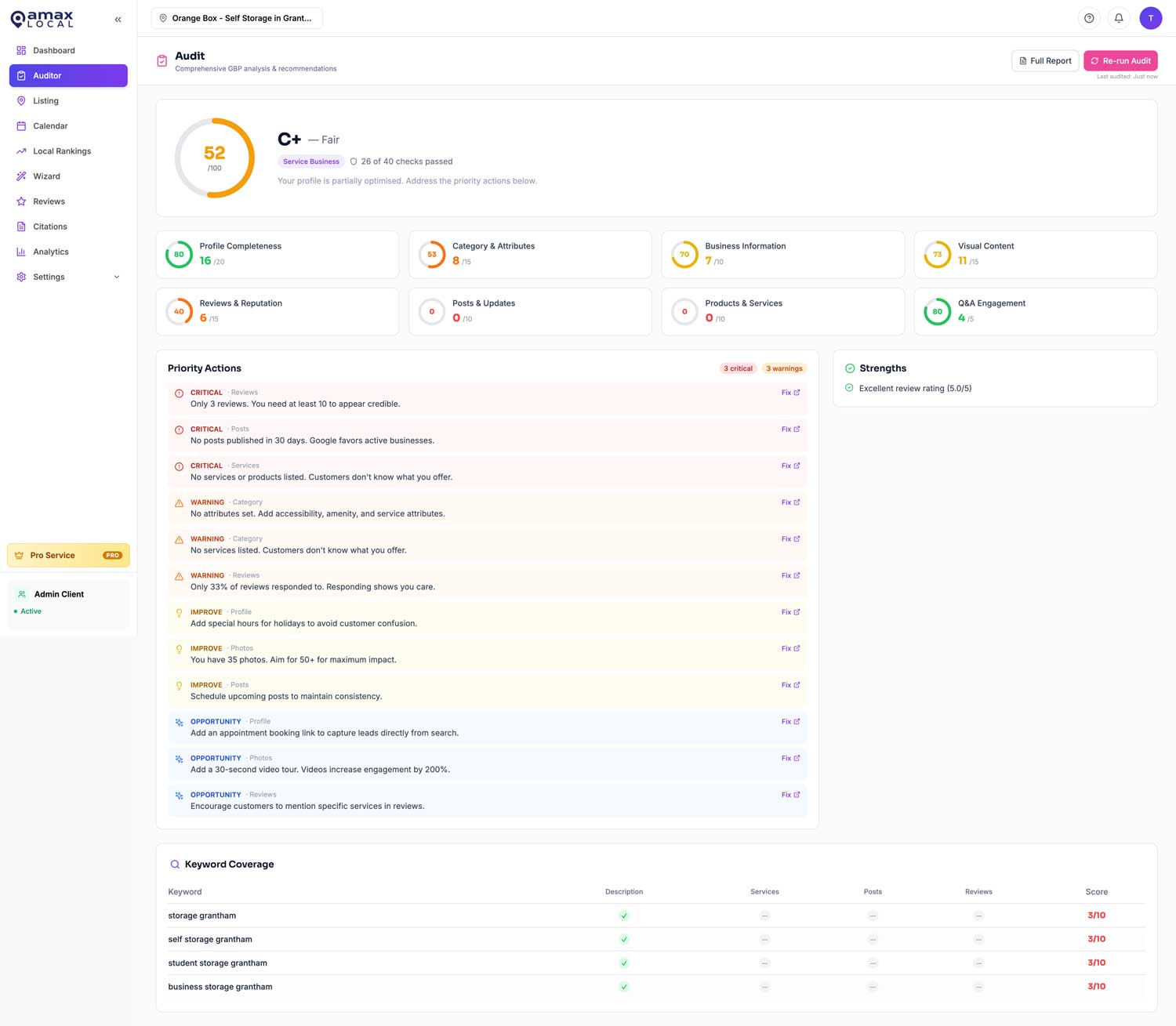Viewport: 1176px width, 1026px height.
Task: Click Fix for 'Schedule upcoming posts'
Action: coord(790,685)
